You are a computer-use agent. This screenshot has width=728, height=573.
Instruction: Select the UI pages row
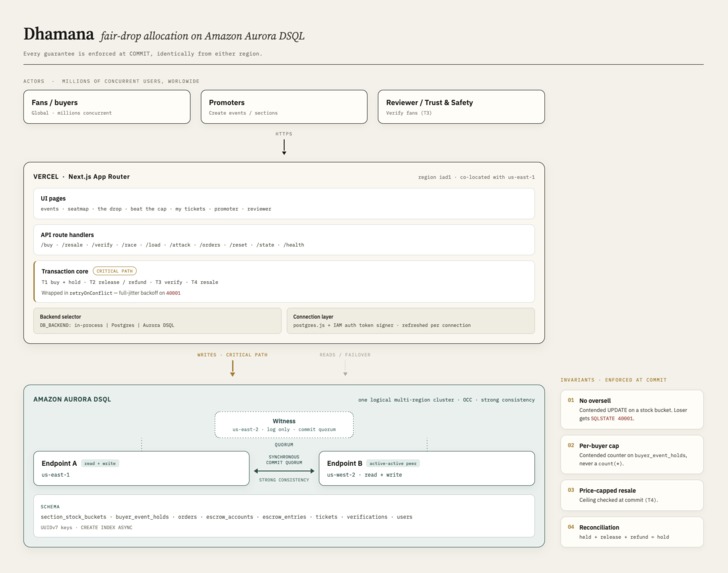pyautogui.click(x=284, y=203)
